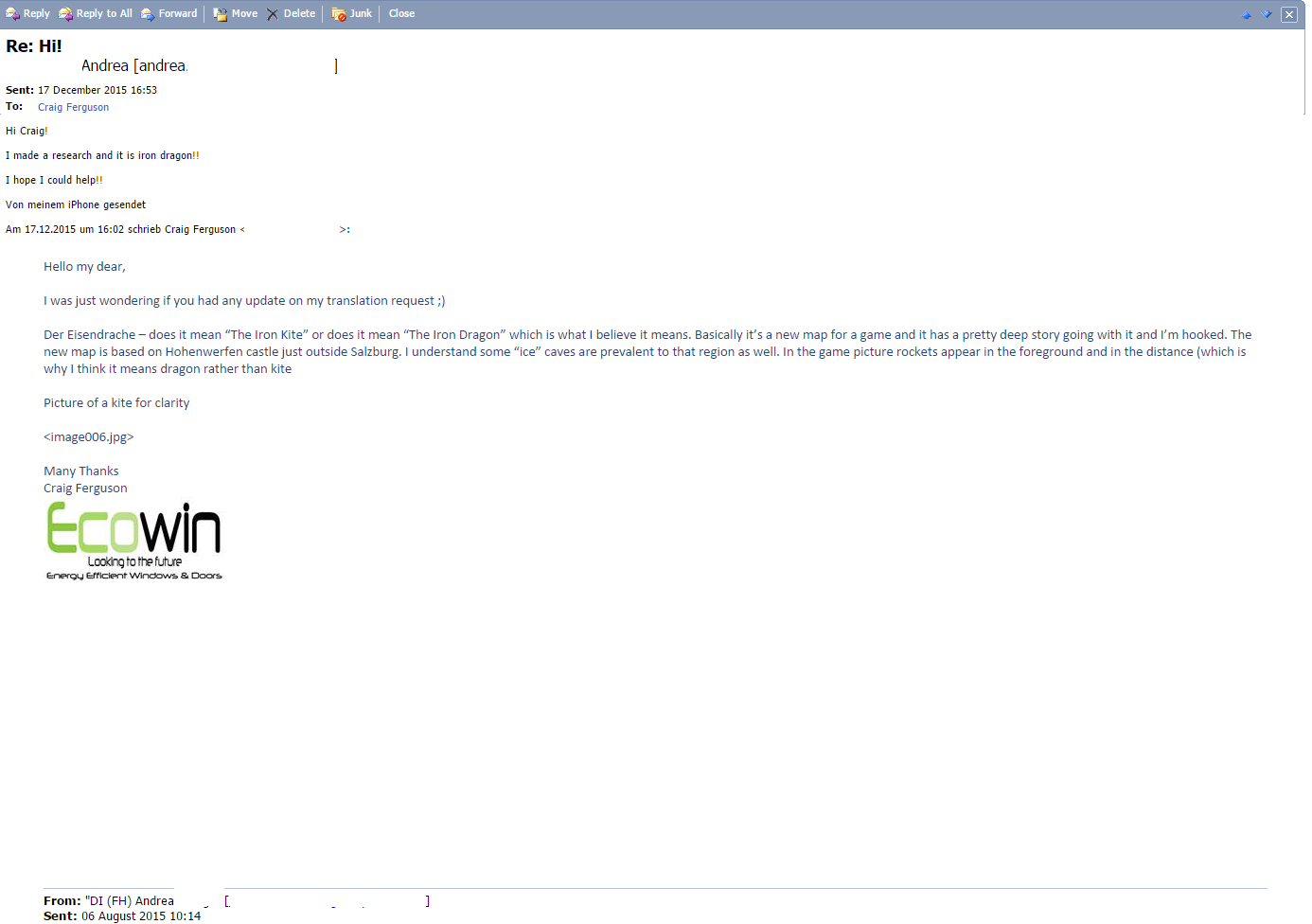Mark the message as Junk
Screen dimensions: 1312x924
point(352,13)
